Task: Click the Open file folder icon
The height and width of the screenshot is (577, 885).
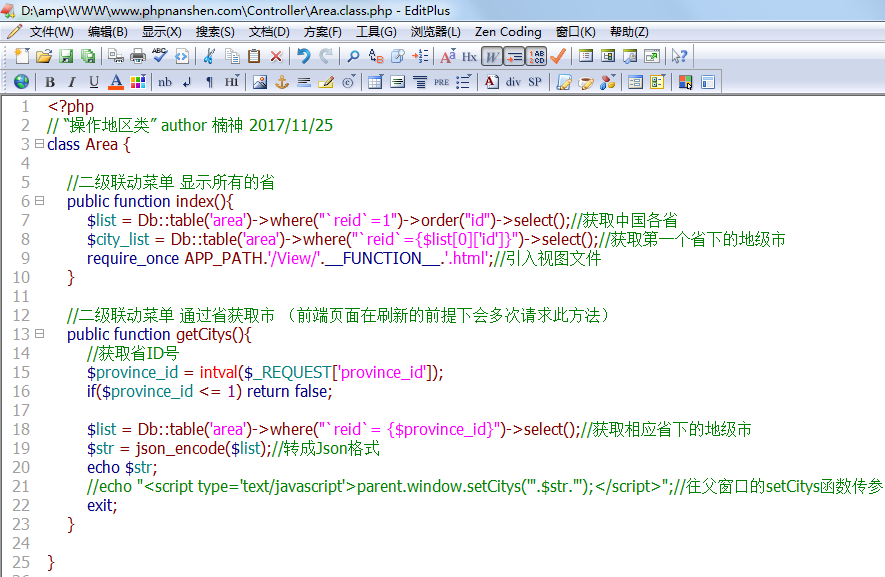Action: (x=43, y=56)
